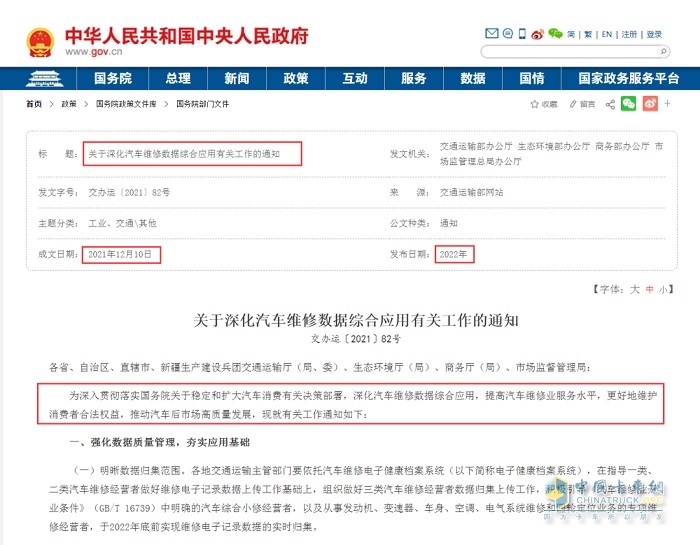Set font size to 中
This screenshot has height=545, width=700.
(x=650, y=289)
